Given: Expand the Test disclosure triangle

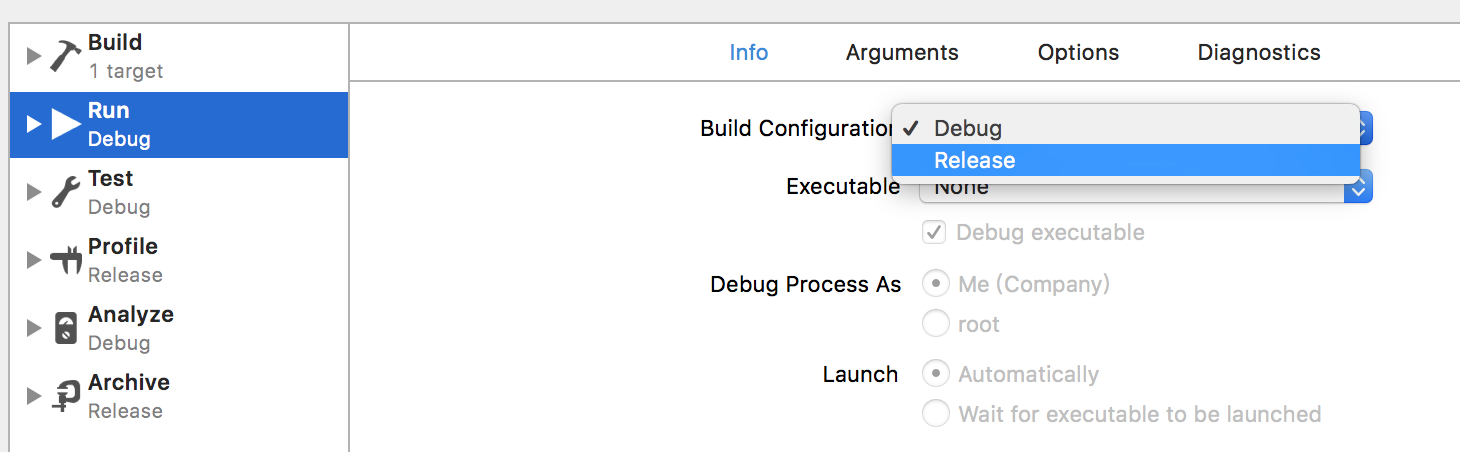Looking at the screenshot, I should [x=34, y=192].
